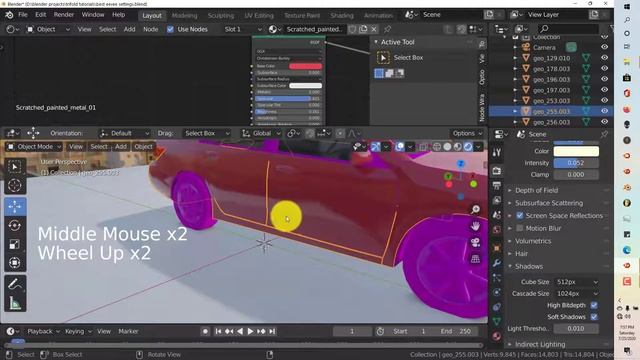This screenshot has height=360, width=640.
Task: Open the Object Mode dropdown
Action: (x=34, y=147)
